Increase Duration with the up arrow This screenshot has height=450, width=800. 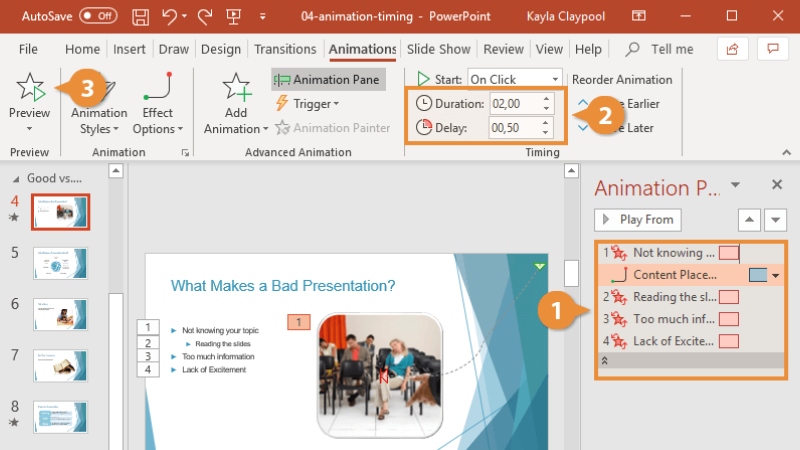click(546, 98)
